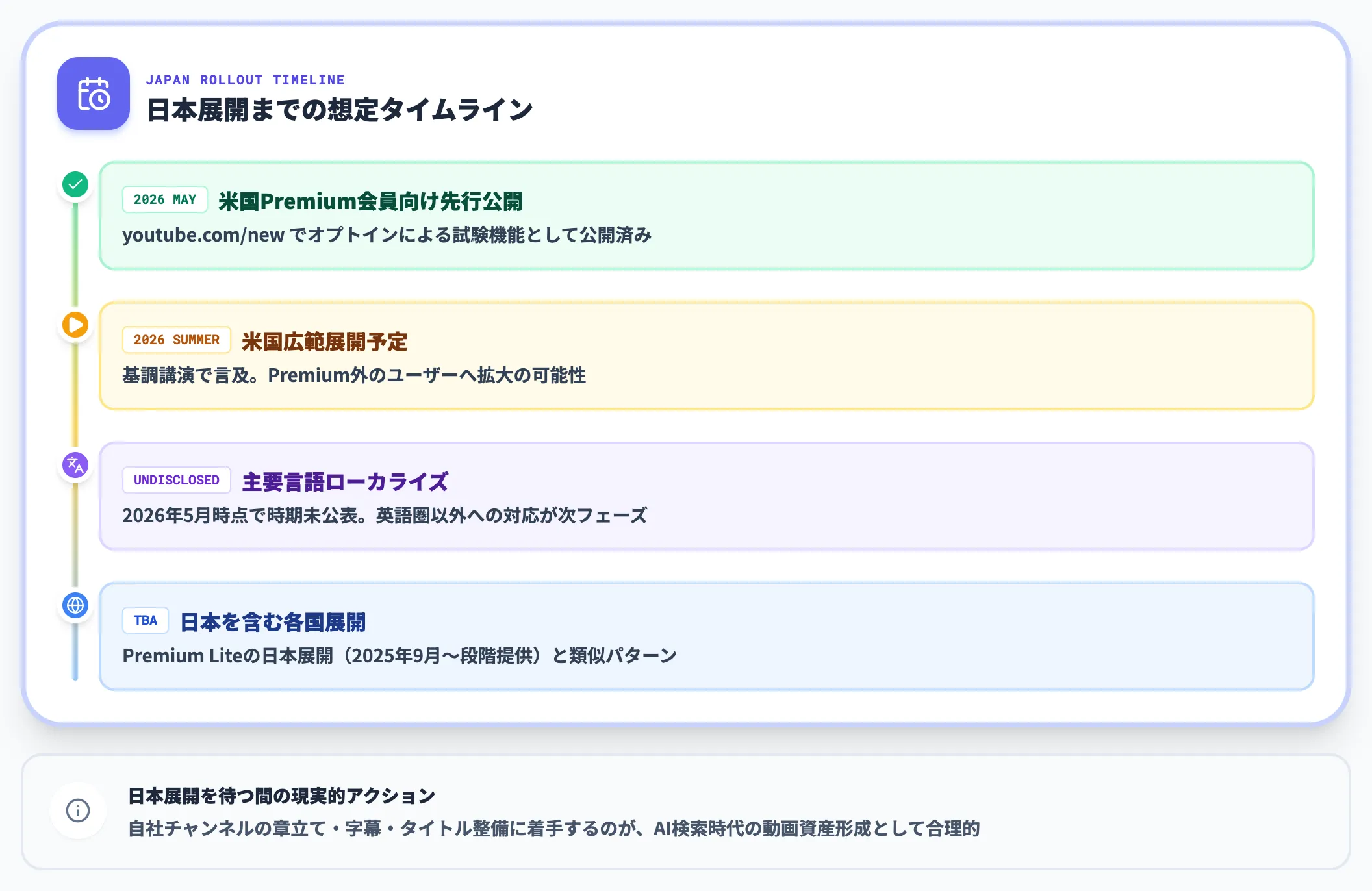The height and width of the screenshot is (891, 1372).
Task: Click the purple translate language icon
Action: (x=75, y=465)
